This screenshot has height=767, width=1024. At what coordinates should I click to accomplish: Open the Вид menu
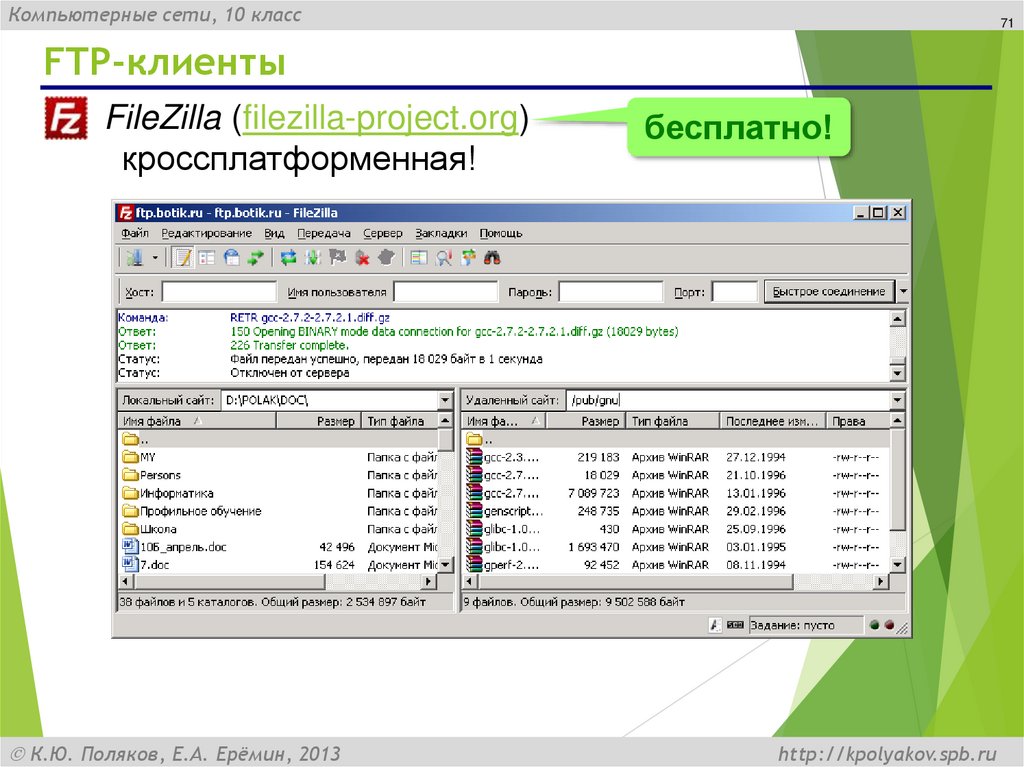(274, 233)
